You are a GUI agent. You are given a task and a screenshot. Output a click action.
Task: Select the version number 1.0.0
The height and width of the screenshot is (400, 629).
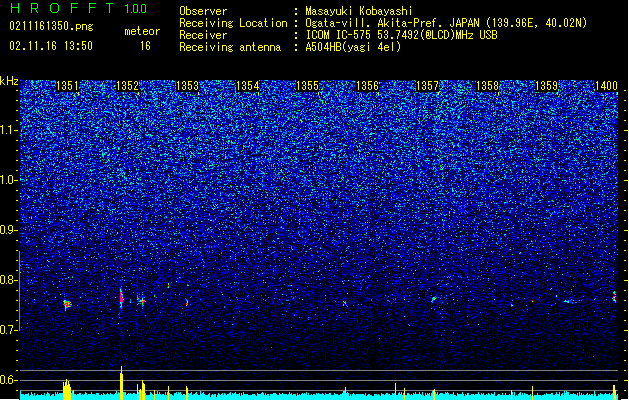pos(136,8)
